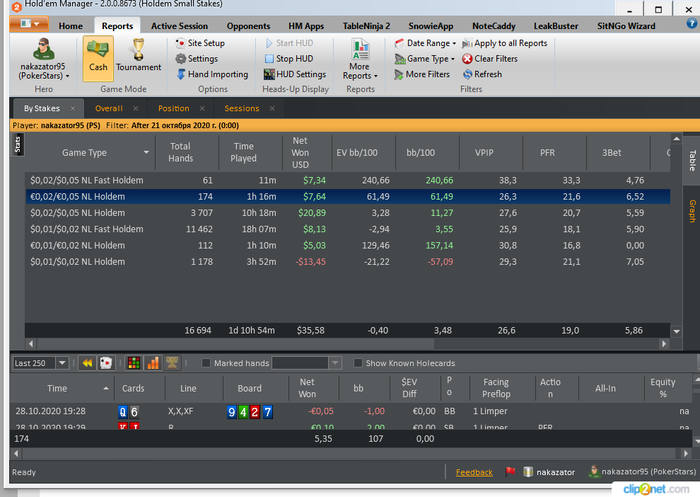The width and height of the screenshot is (700, 497).
Task: Open the Opponents ribbon tab
Action: pos(248,26)
